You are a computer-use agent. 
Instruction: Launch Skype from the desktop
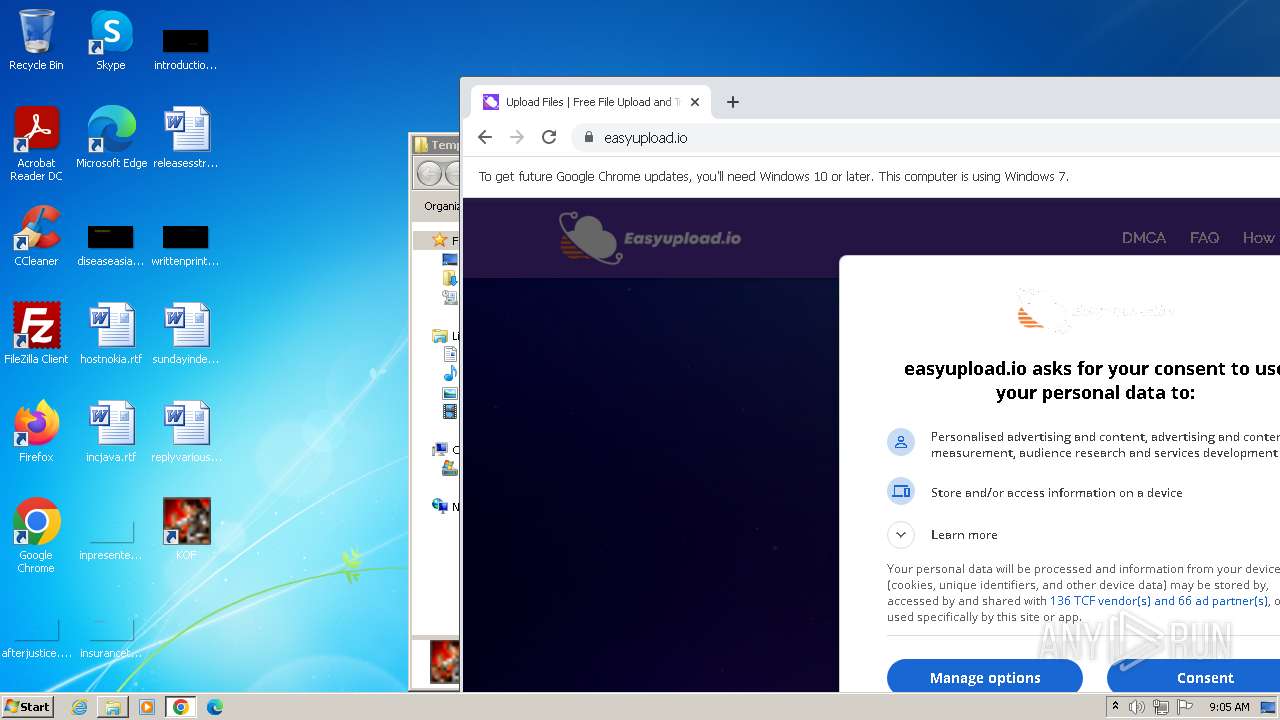tap(111, 40)
